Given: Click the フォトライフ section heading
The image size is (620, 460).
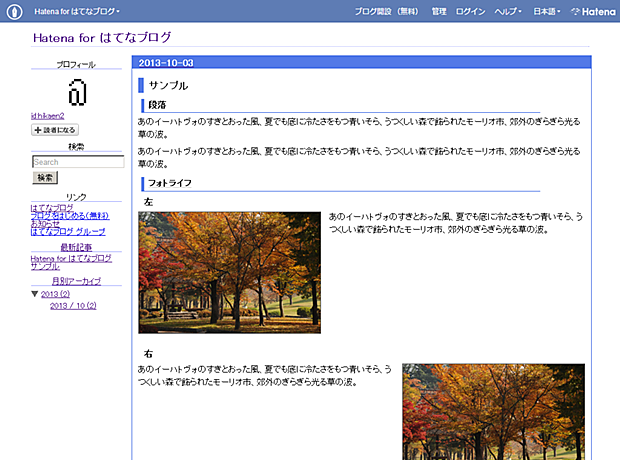Looking at the screenshot, I should 170,183.
